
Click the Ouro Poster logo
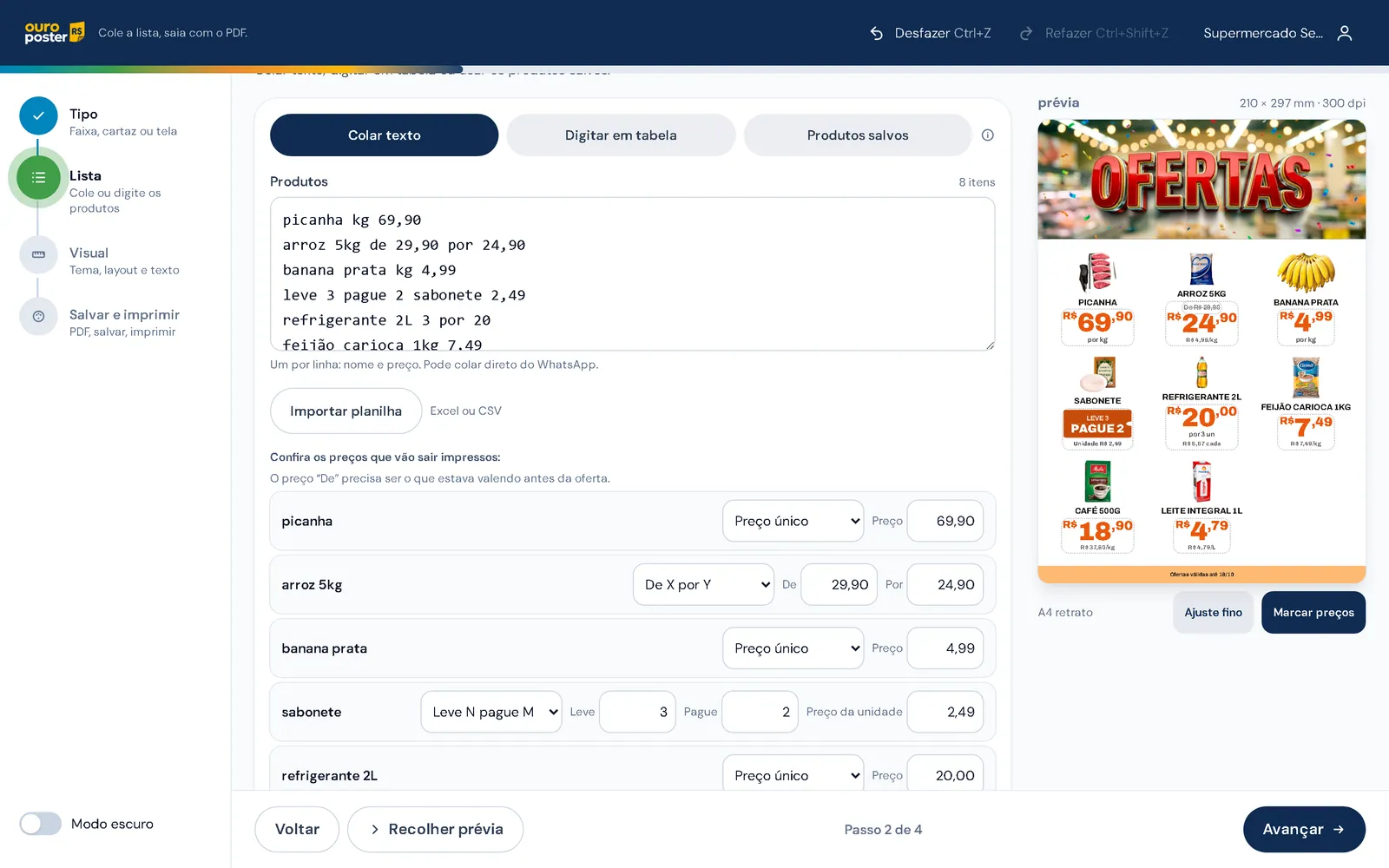pos(55,33)
